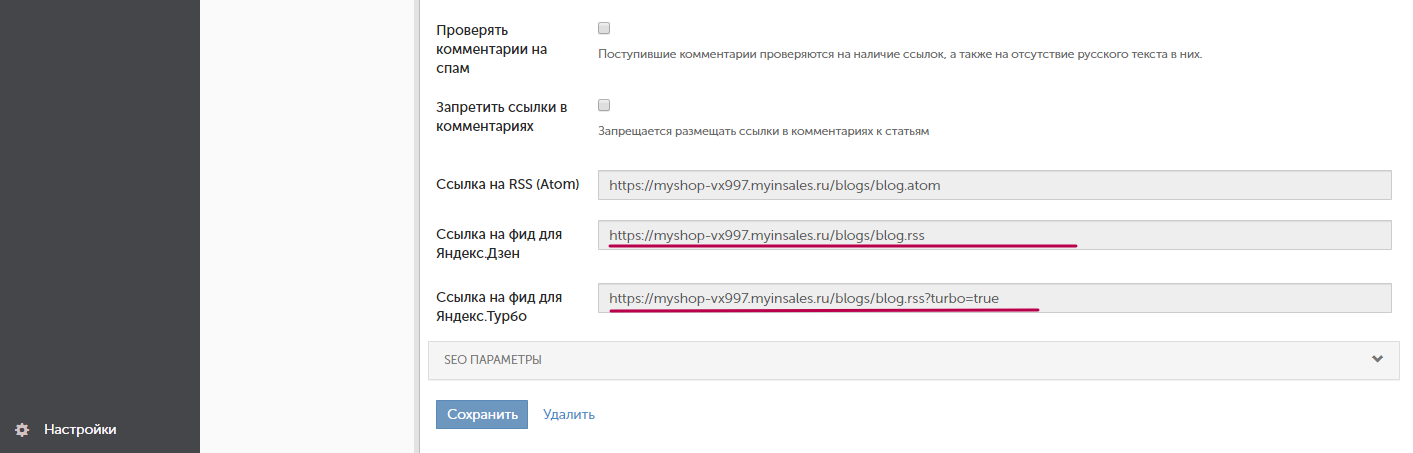Enable the spam check for comments checkbox
Viewport: 1413px width, 453px height.
tap(604, 28)
